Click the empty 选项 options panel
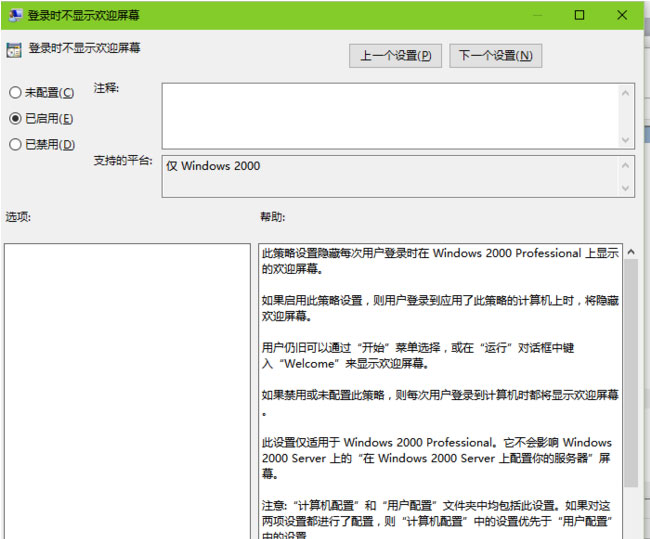This screenshot has width=650, height=539. point(127,391)
